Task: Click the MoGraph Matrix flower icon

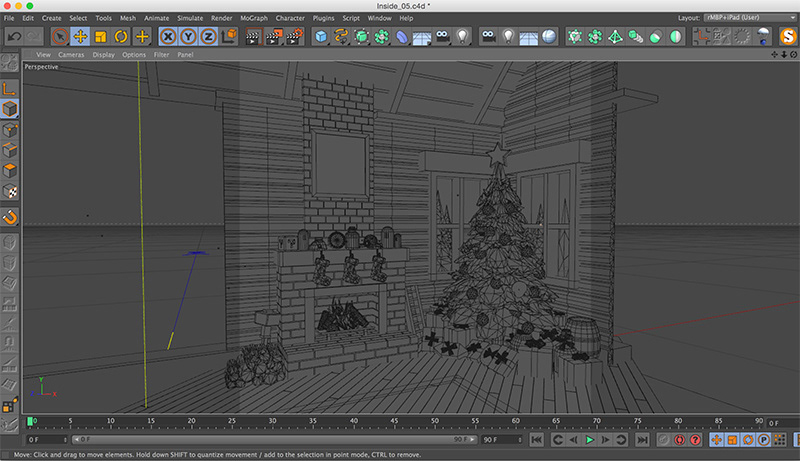Action: (x=595, y=37)
